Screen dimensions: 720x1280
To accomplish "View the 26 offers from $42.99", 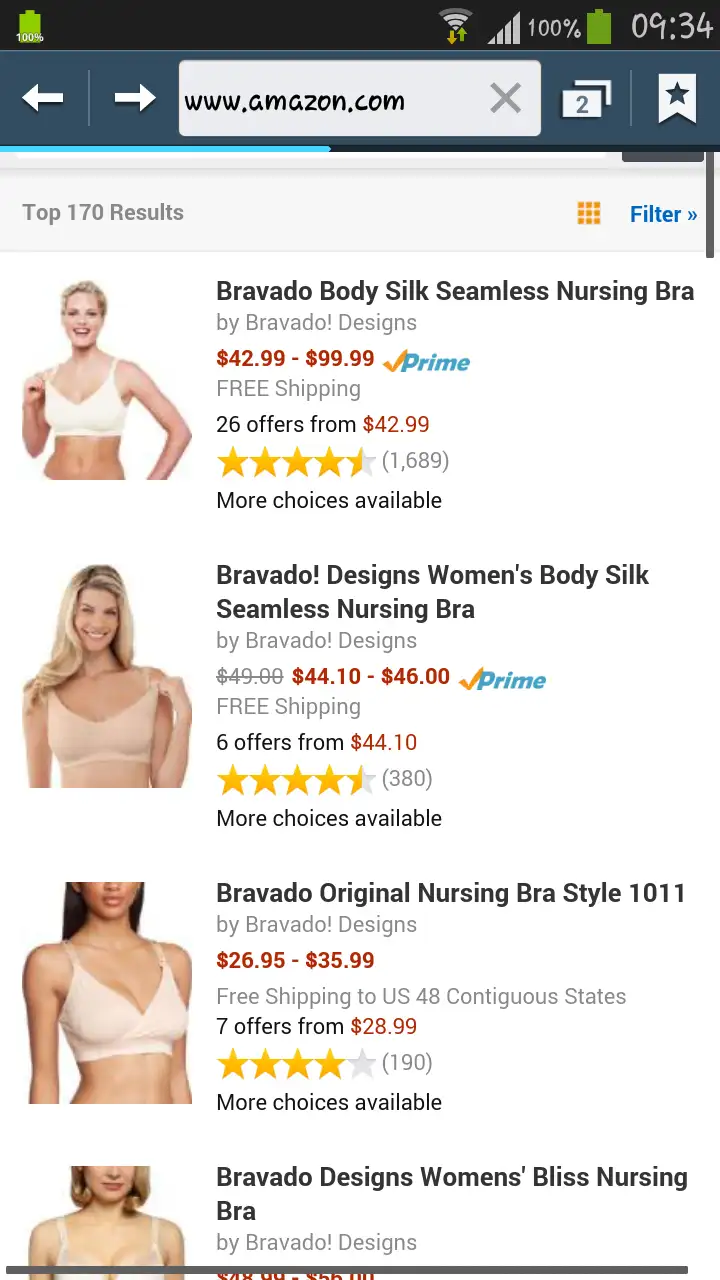I will coord(323,424).
